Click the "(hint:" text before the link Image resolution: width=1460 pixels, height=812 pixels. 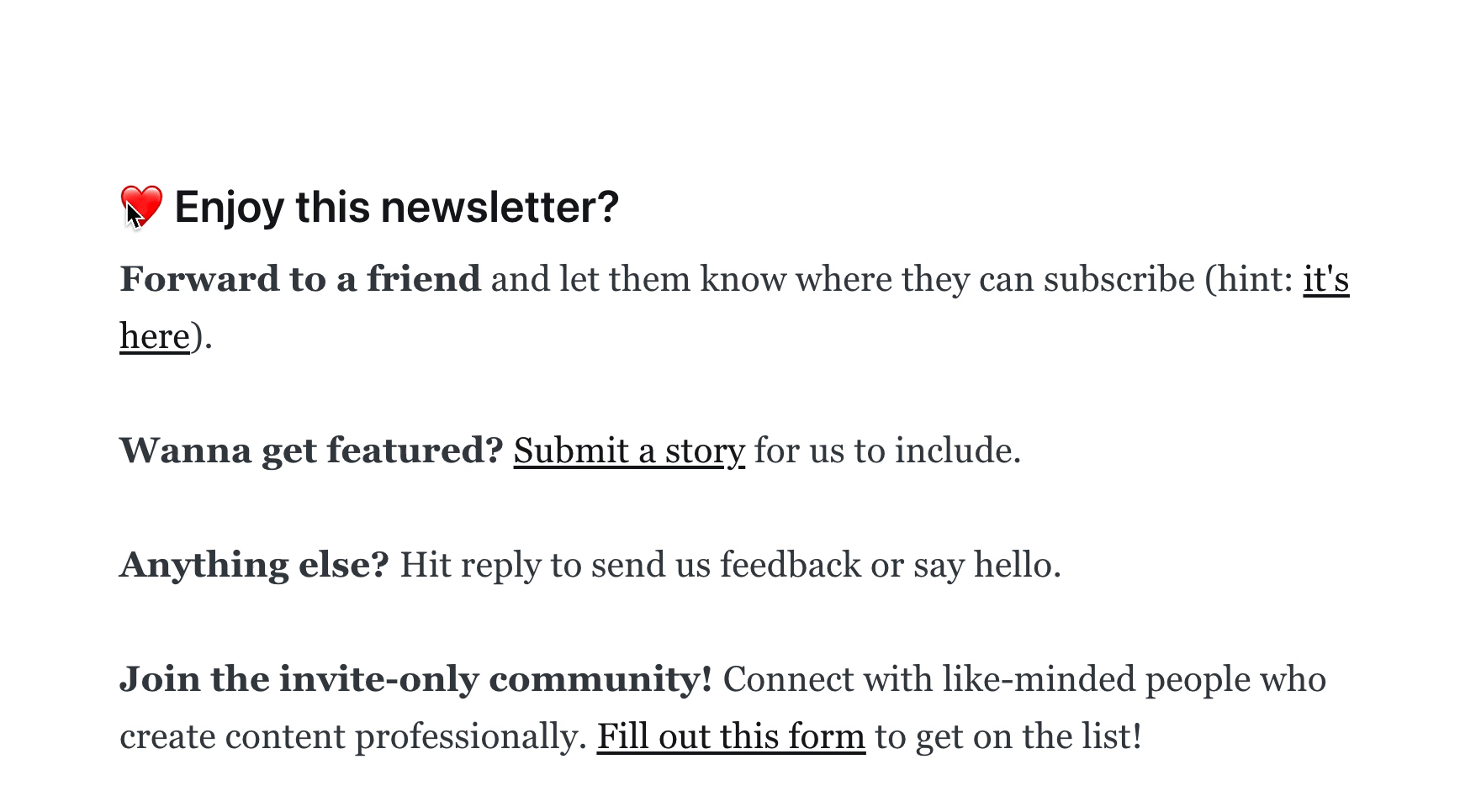[1249, 279]
